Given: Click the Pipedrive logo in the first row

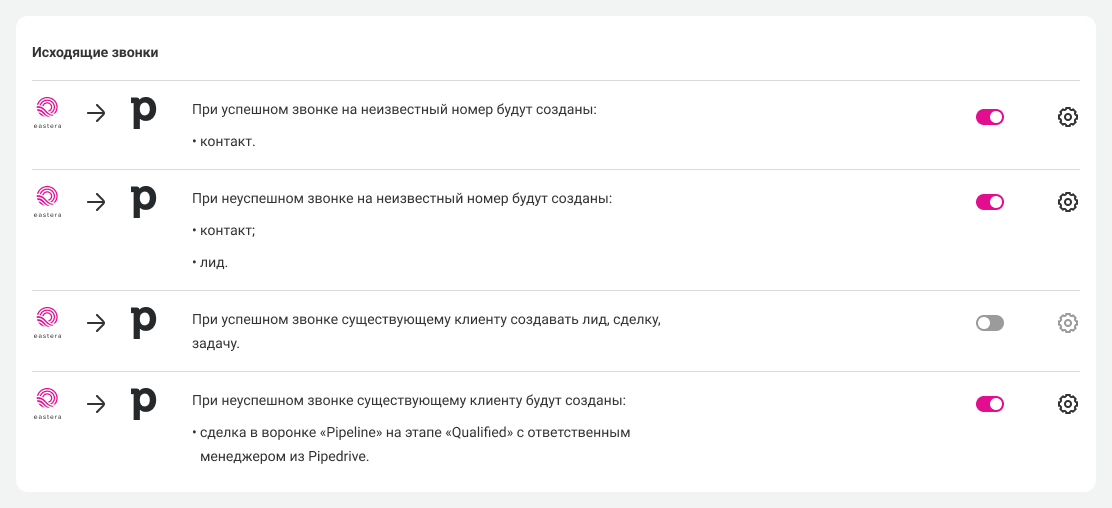Looking at the screenshot, I should coord(144,113).
